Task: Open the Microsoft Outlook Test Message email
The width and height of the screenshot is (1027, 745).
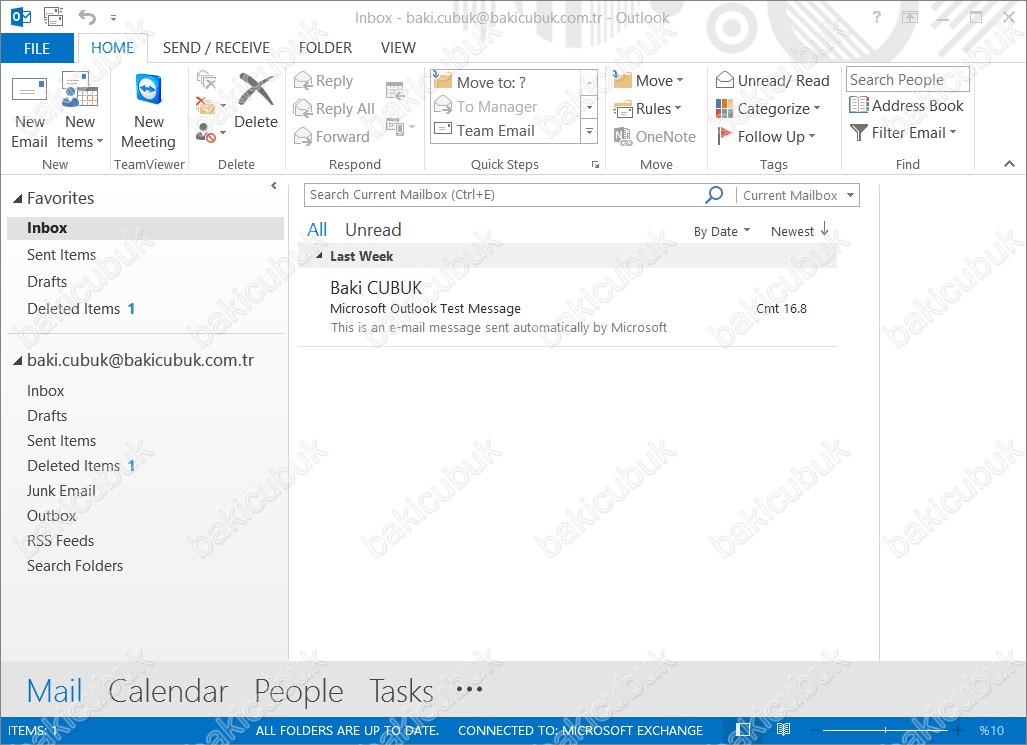Action: (x=567, y=308)
